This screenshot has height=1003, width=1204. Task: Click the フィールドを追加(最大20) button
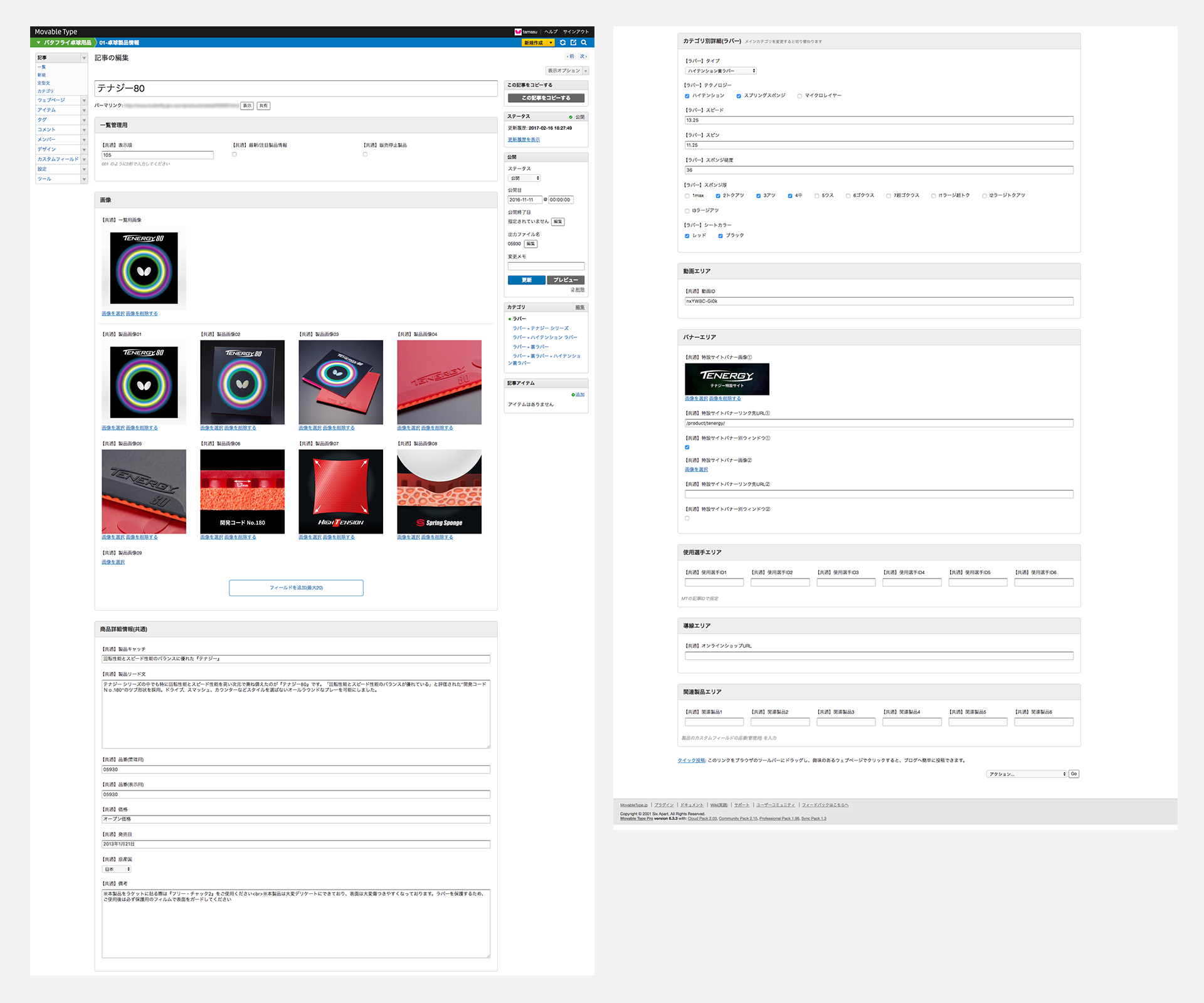296,587
